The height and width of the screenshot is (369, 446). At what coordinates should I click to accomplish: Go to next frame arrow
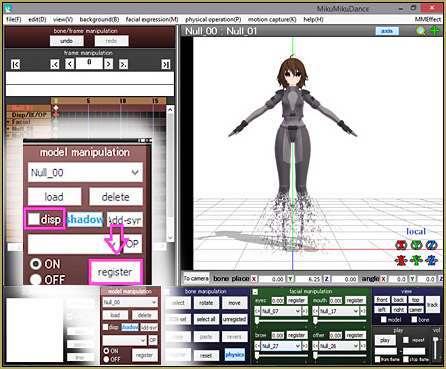point(108,63)
